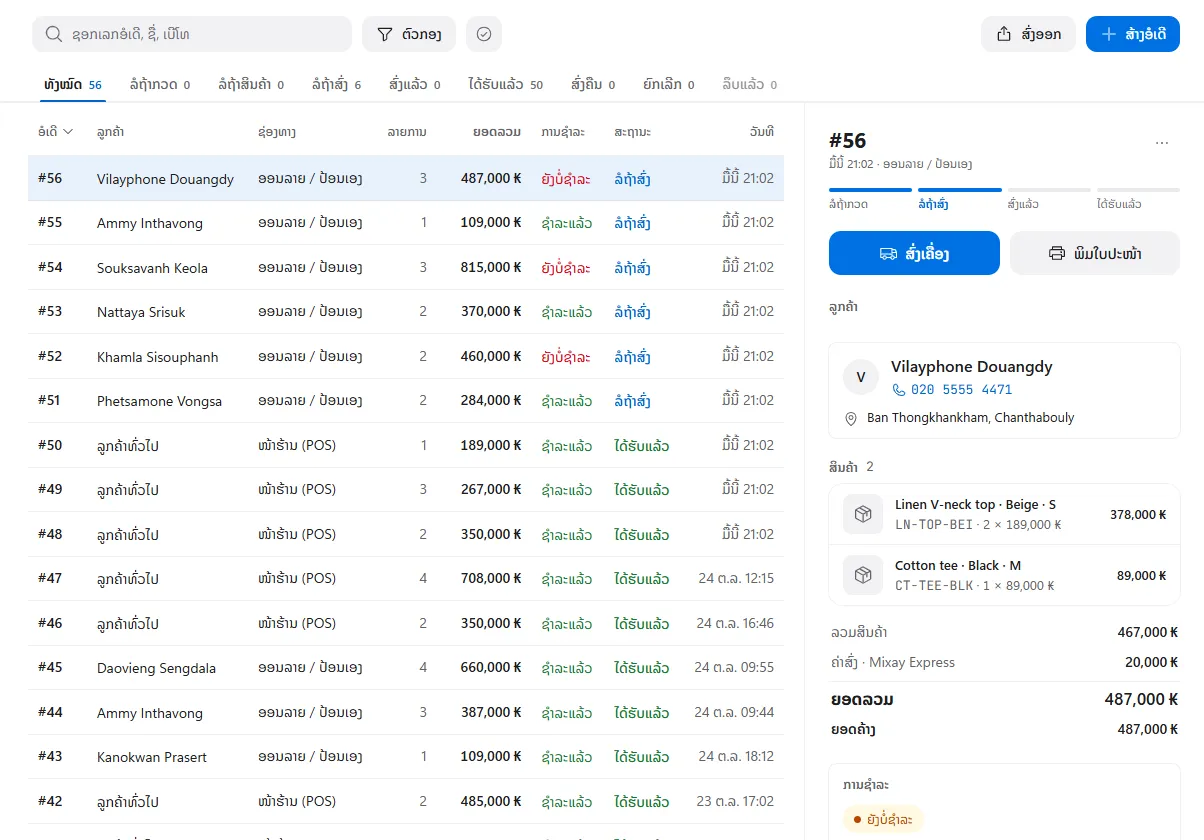This screenshot has width=1204, height=840.
Task: Click the Kanokwan Prasert order row
Action: (406, 756)
